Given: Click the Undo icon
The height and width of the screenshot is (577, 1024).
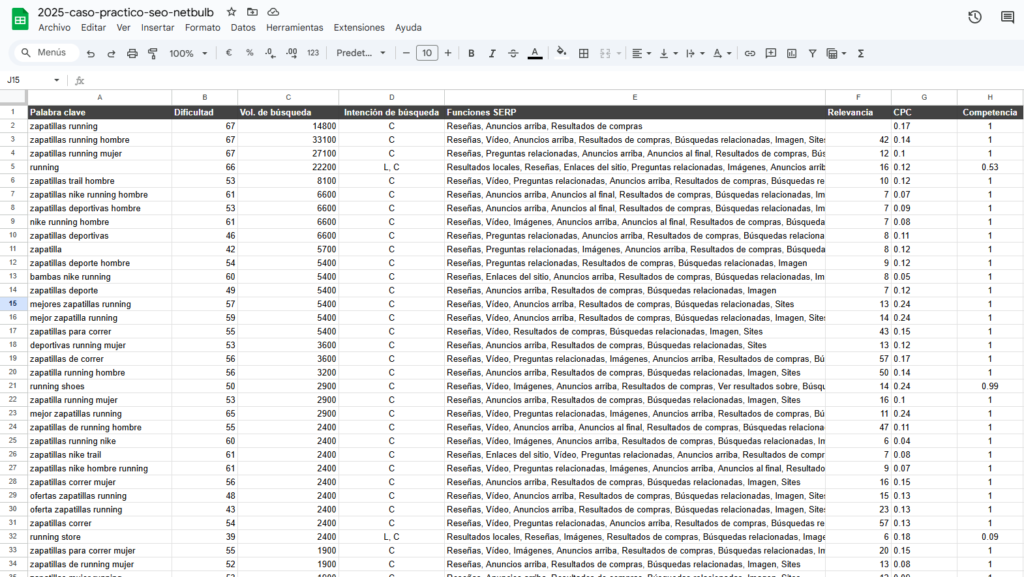Looking at the screenshot, I should pos(90,52).
